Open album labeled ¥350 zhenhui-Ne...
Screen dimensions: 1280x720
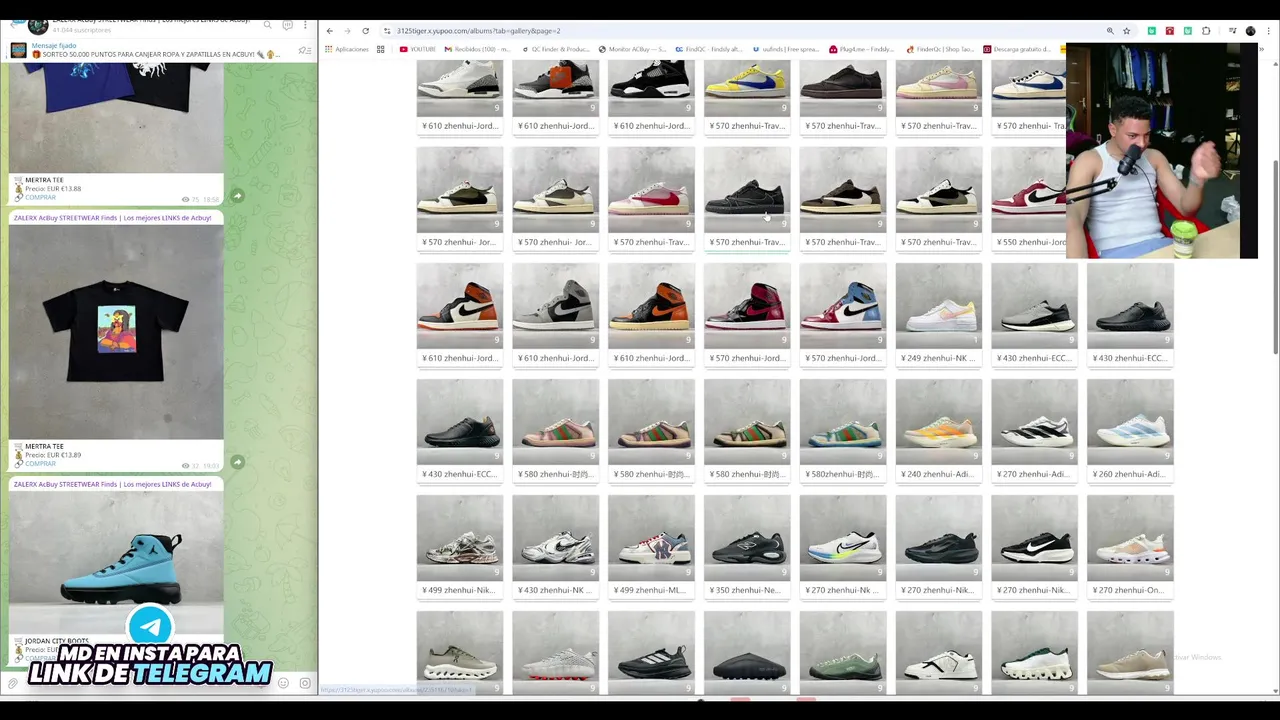click(746, 590)
